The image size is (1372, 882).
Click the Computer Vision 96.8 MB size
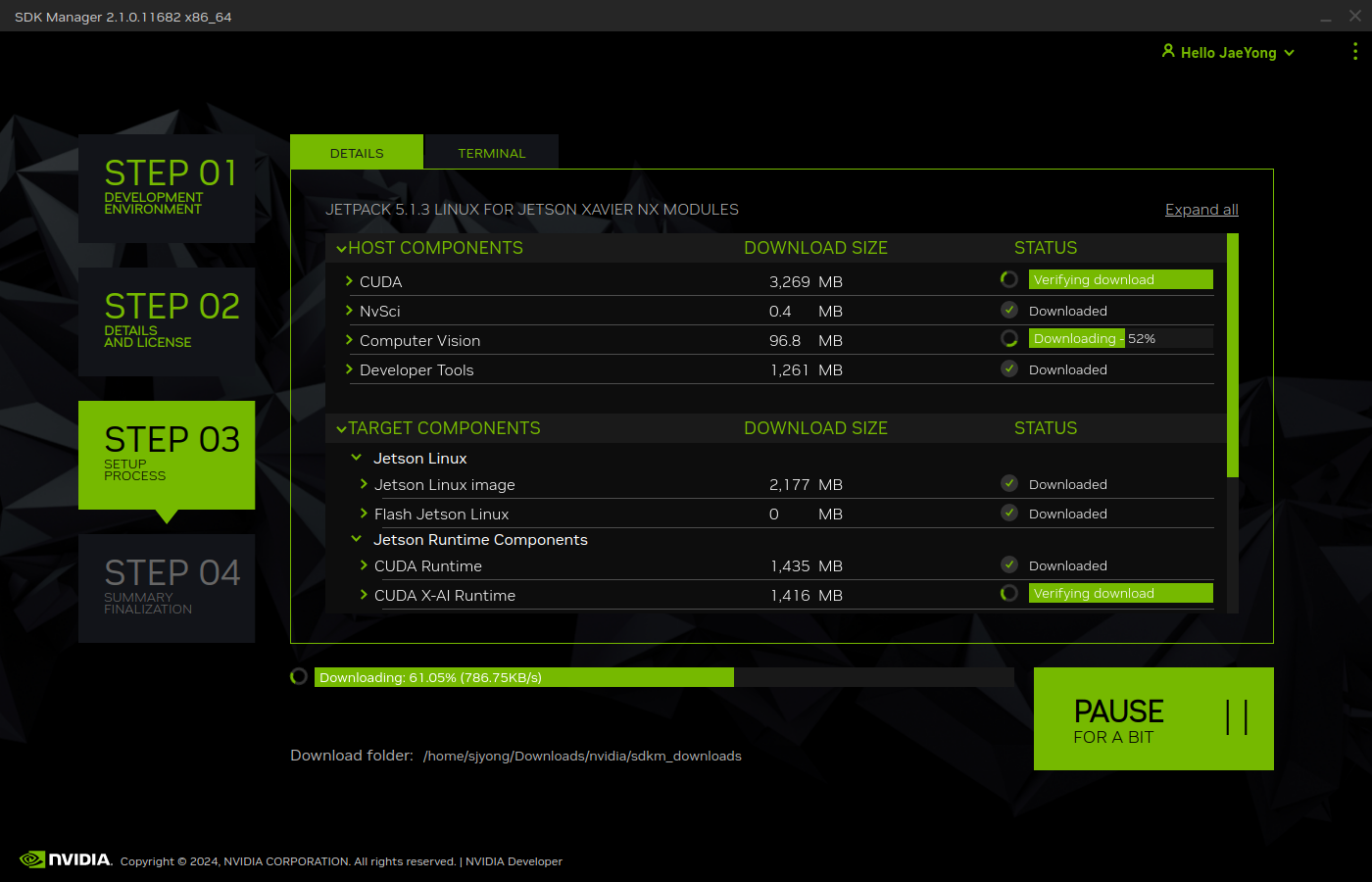pyautogui.click(x=806, y=341)
